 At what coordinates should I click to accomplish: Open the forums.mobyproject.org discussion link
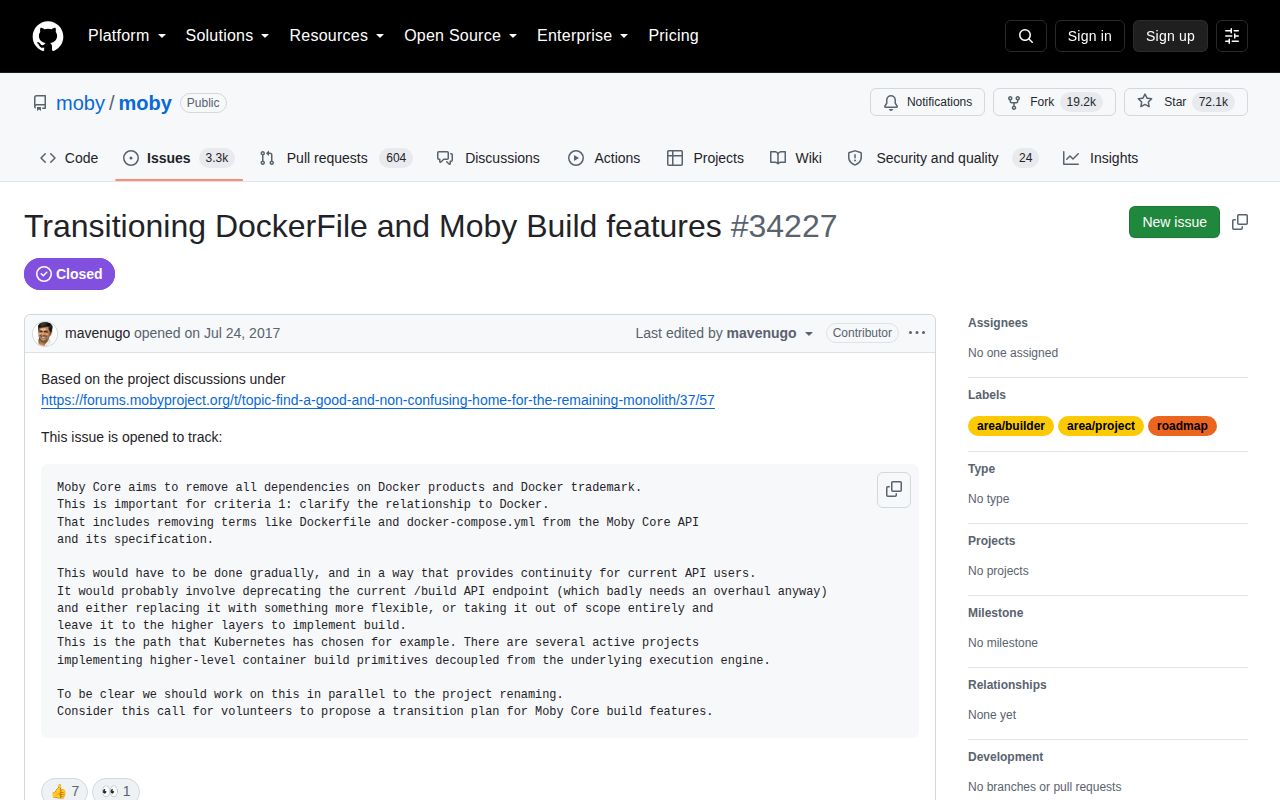378,400
